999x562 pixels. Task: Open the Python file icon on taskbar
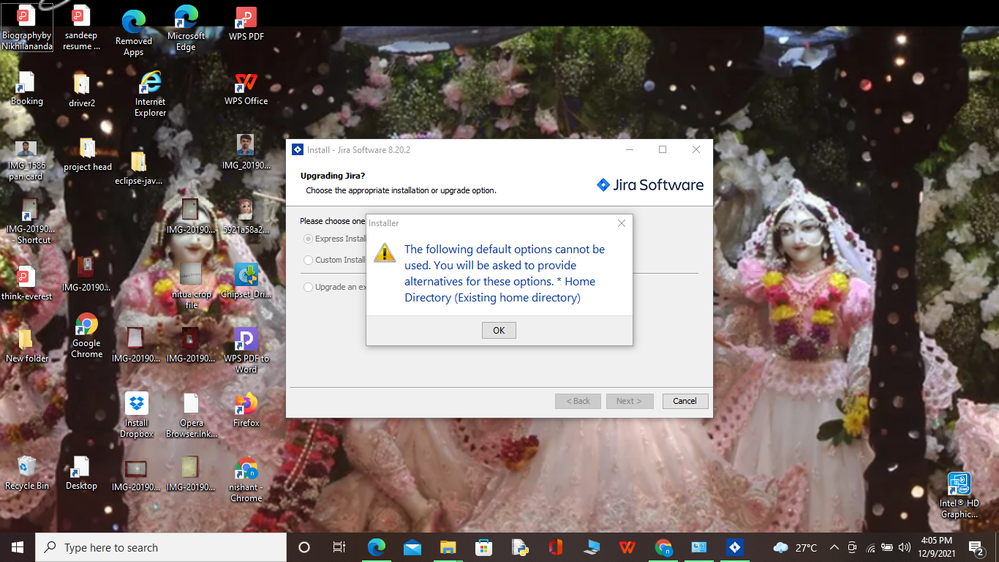[520, 547]
